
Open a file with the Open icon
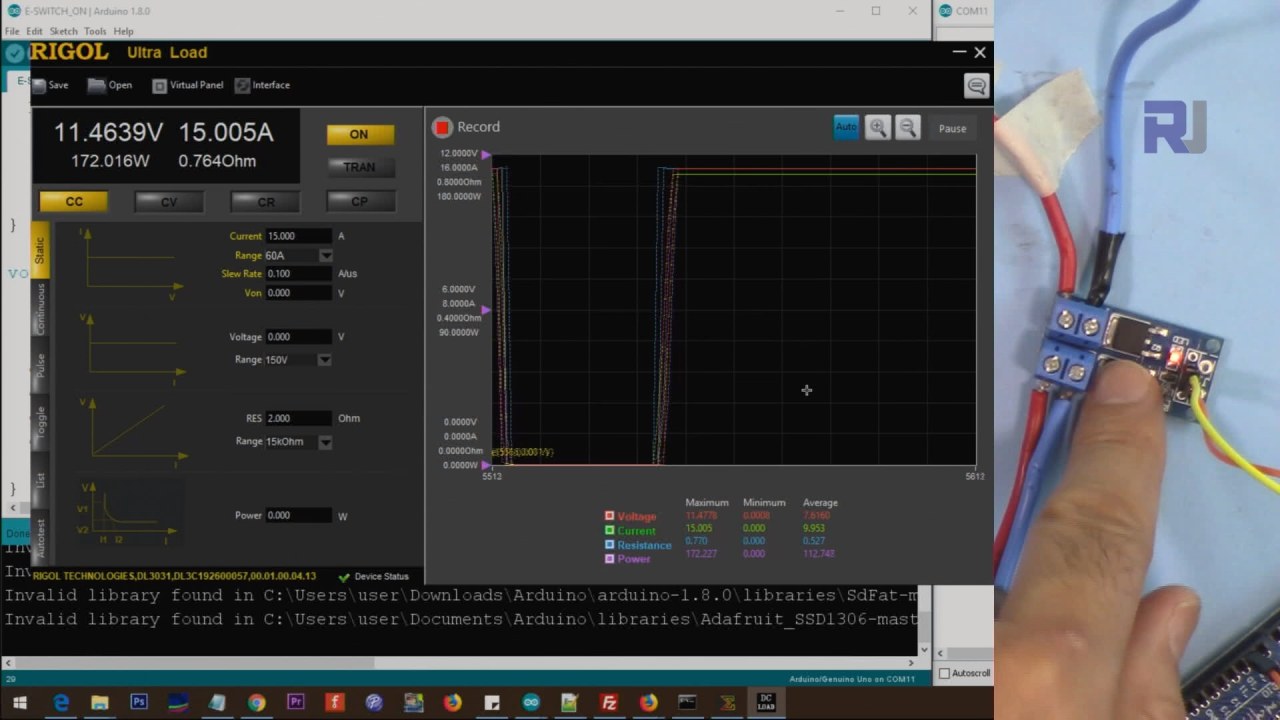pyautogui.click(x=97, y=86)
